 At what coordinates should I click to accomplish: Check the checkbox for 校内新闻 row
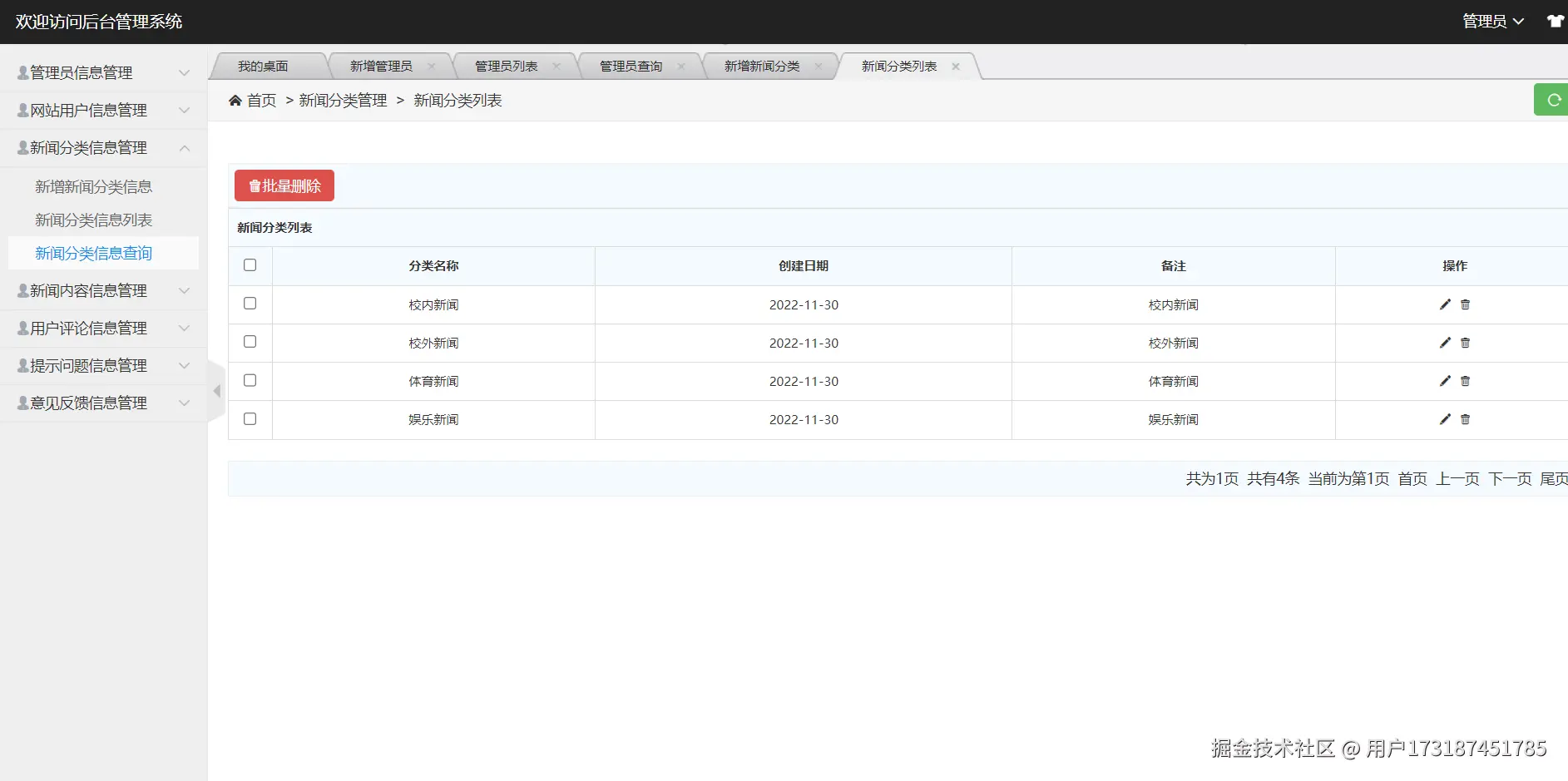click(x=250, y=304)
